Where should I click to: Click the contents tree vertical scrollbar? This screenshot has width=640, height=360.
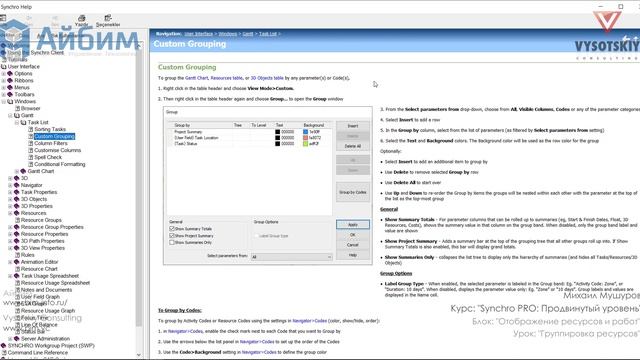click(x=139, y=188)
